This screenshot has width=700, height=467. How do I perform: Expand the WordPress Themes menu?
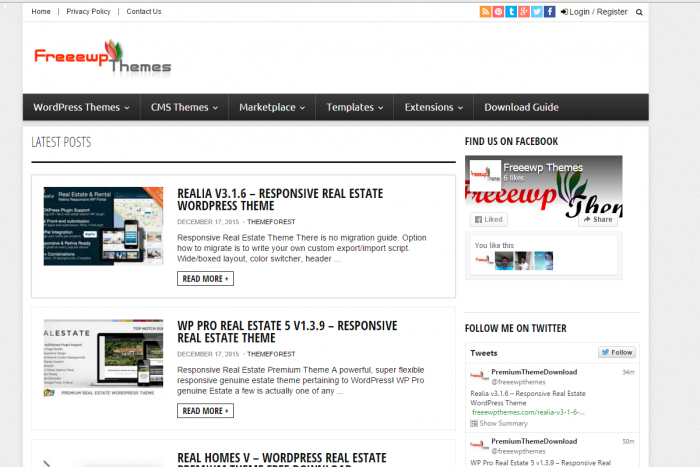pyautogui.click(x=82, y=107)
